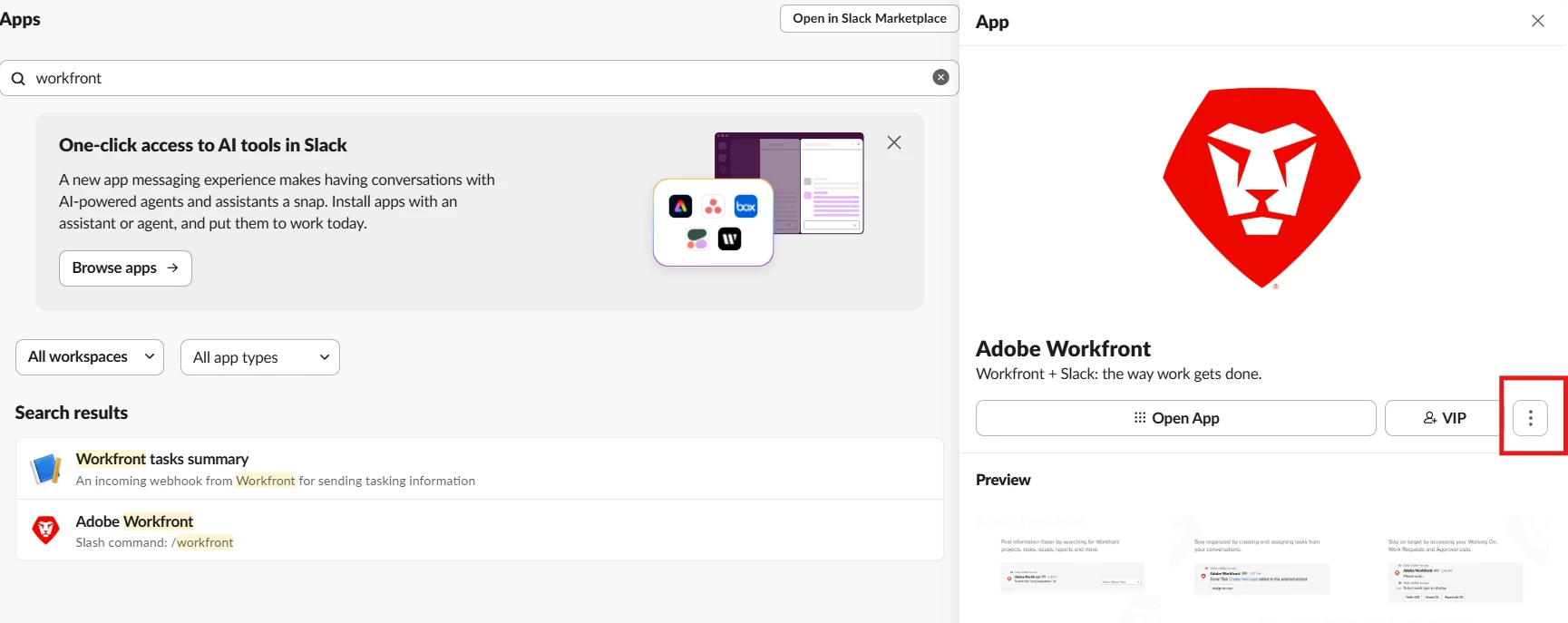The image size is (1568, 623).
Task: Open third preview screenshot thumbnail
Action: point(1456,569)
